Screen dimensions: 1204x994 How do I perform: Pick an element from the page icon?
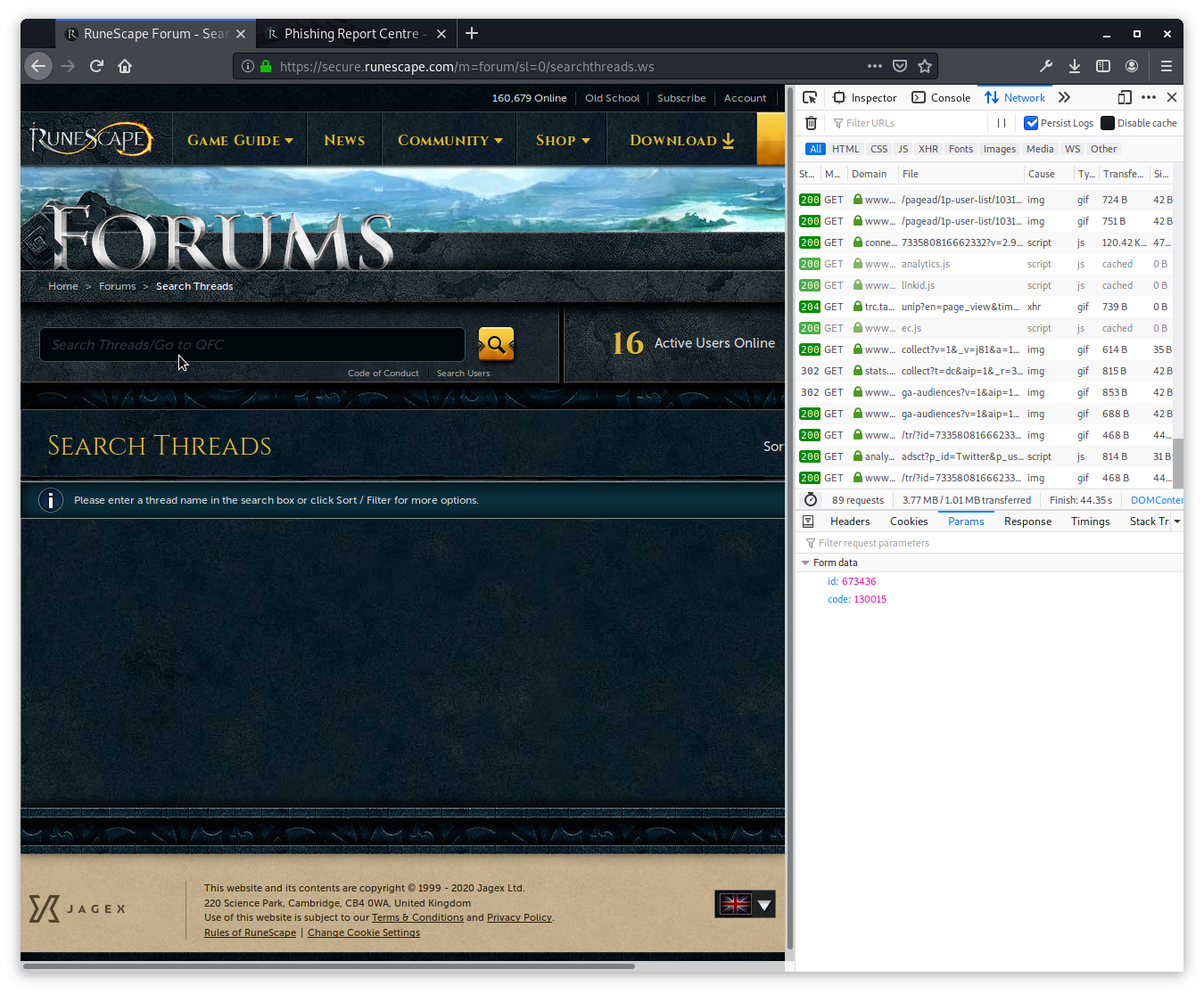tap(810, 98)
